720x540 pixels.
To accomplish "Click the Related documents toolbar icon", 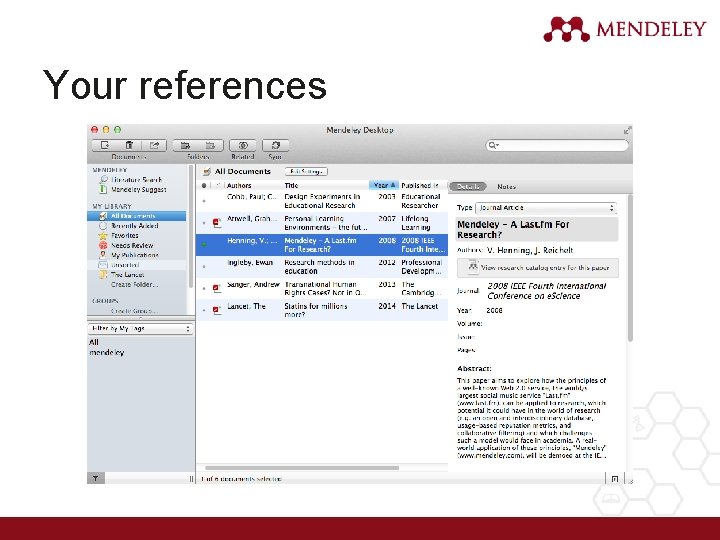I will (242, 145).
